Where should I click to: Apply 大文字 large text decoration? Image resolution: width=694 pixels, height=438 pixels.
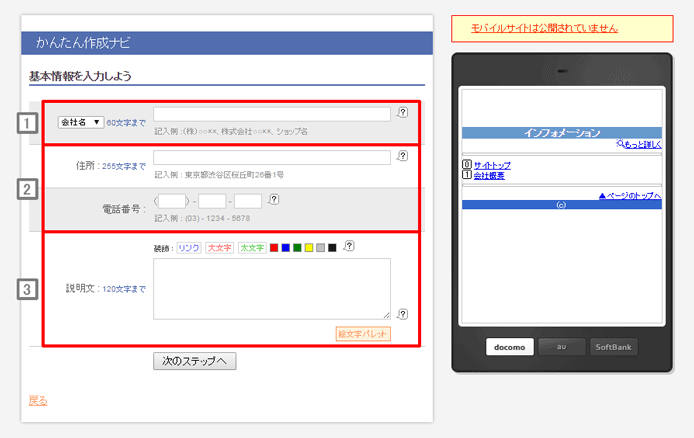(x=219, y=247)
